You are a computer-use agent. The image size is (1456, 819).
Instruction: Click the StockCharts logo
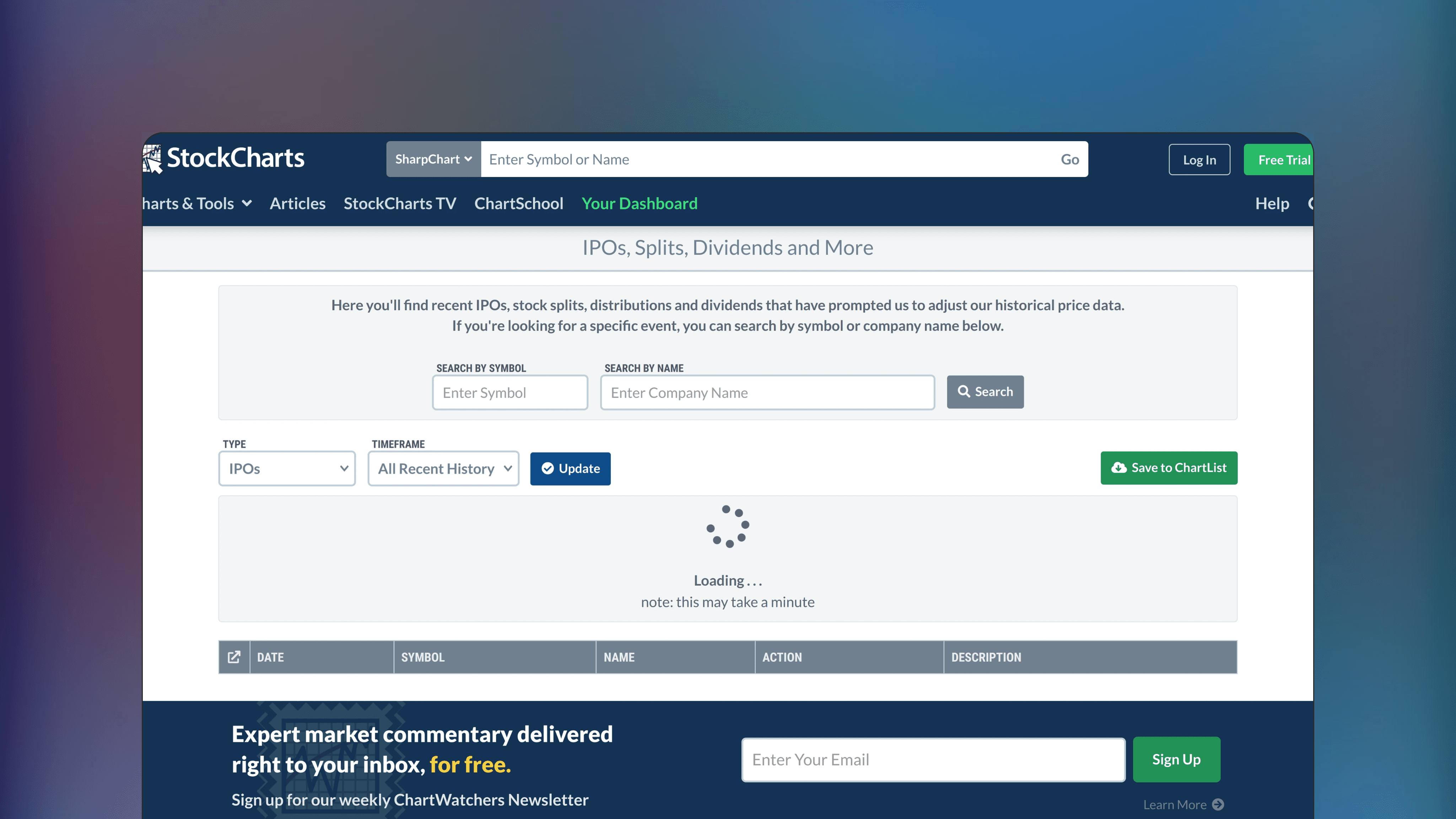(223, 159)
